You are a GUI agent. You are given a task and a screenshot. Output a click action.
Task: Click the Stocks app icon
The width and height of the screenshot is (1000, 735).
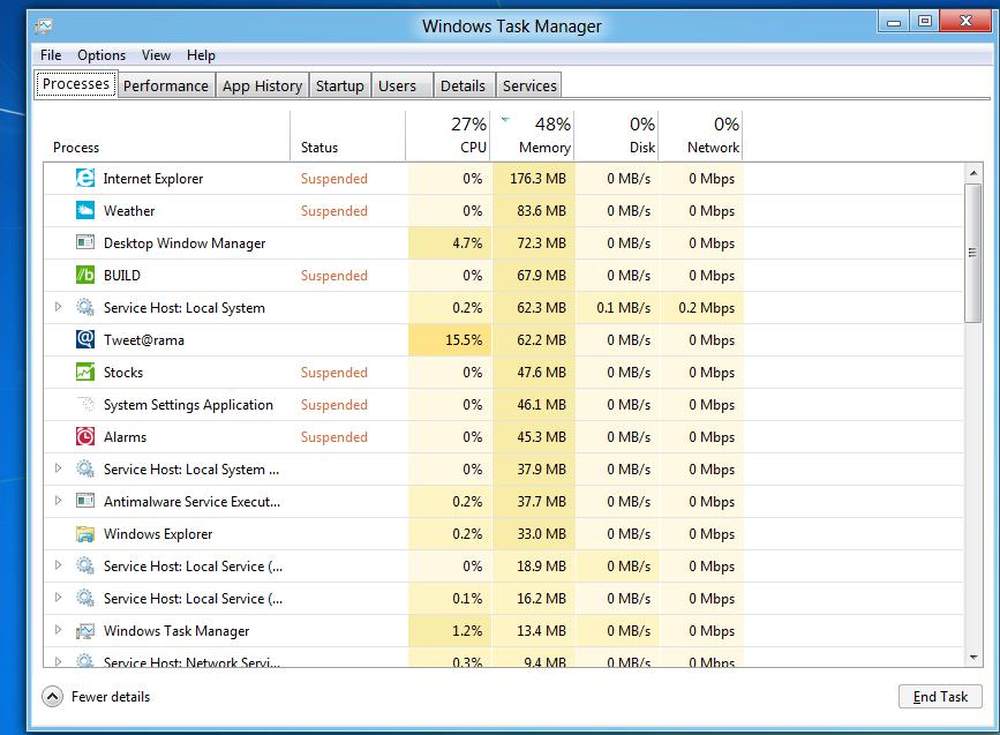click(85, 372)
